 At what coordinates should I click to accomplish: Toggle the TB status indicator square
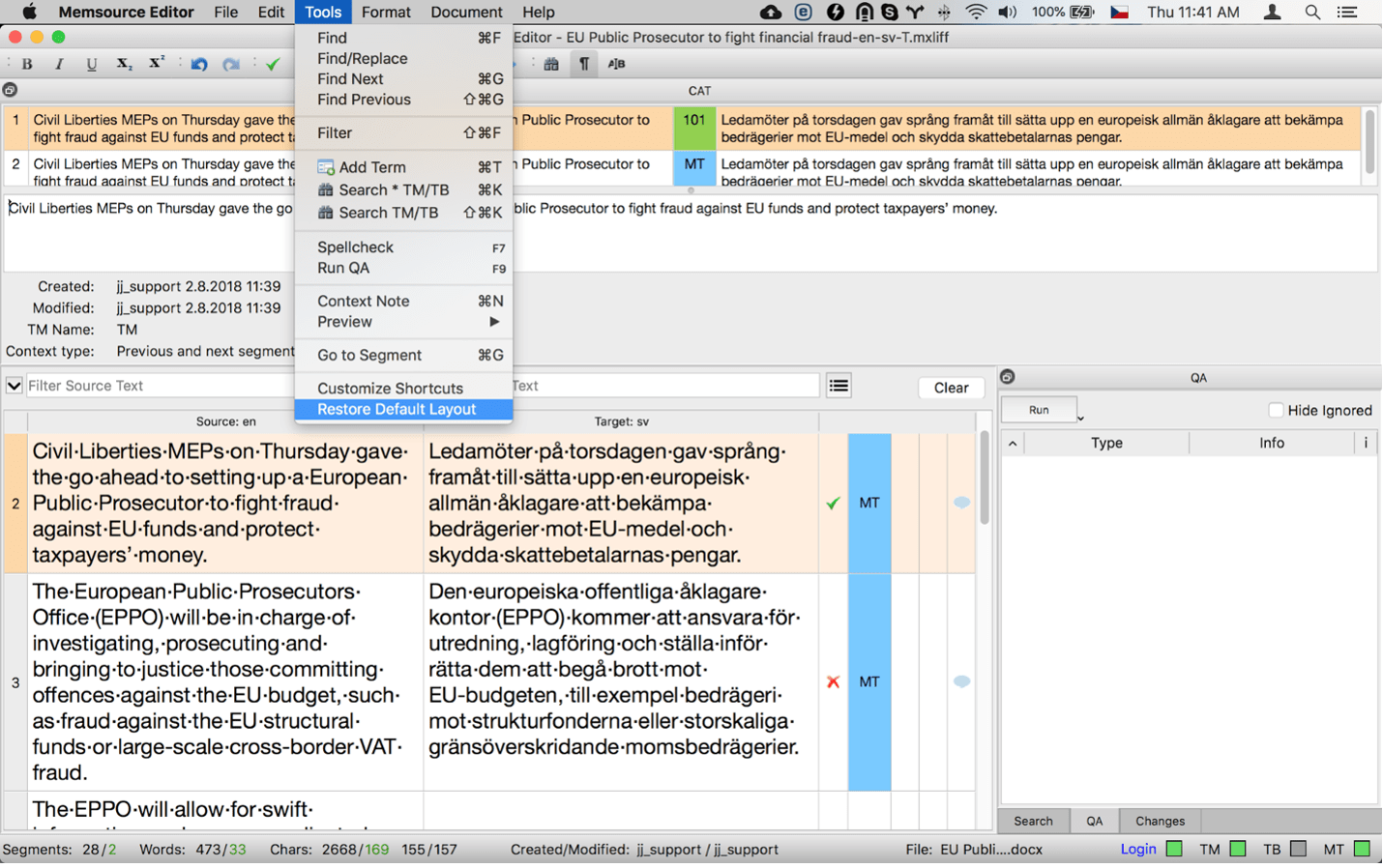[x=1298, y=849]
